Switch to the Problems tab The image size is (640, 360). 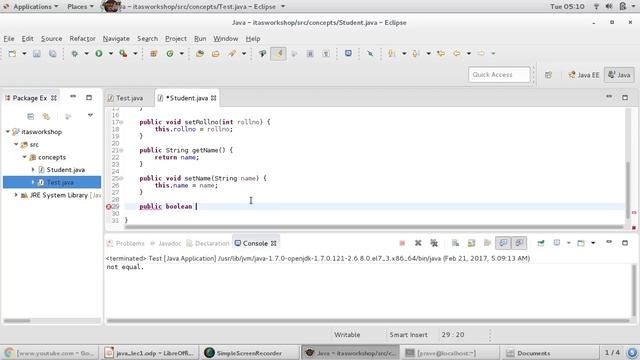[126, 243]
